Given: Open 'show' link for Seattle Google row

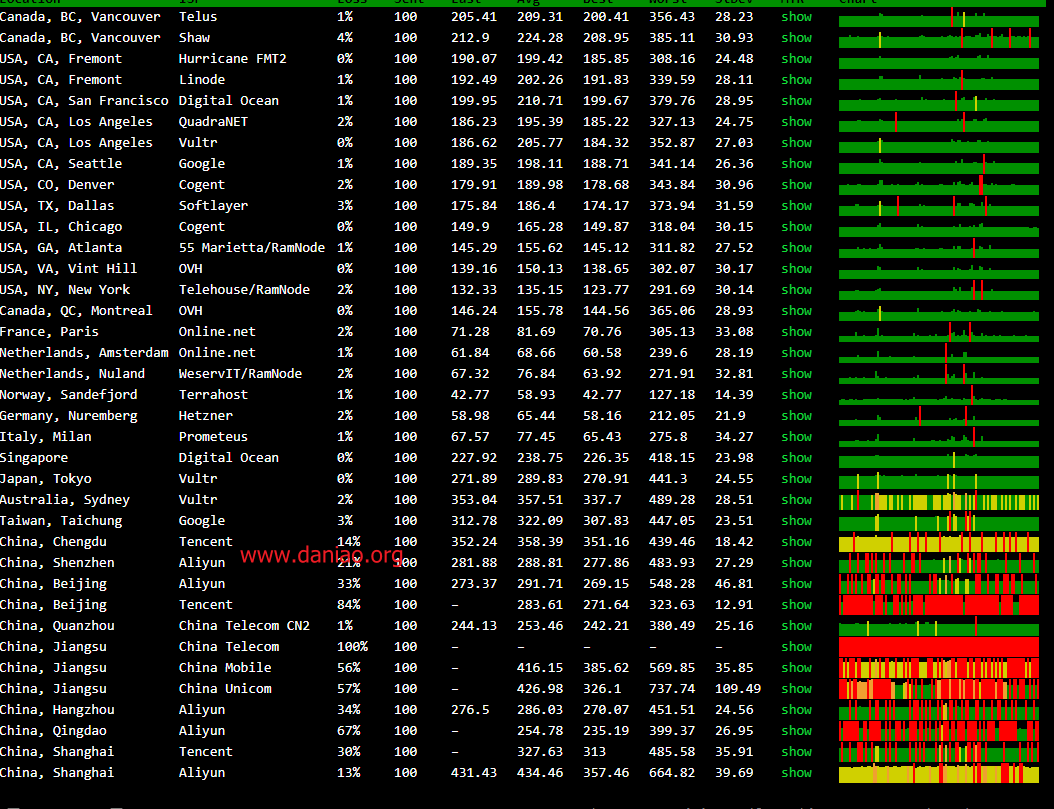Looking at the screenshot, I should (797, 163).
